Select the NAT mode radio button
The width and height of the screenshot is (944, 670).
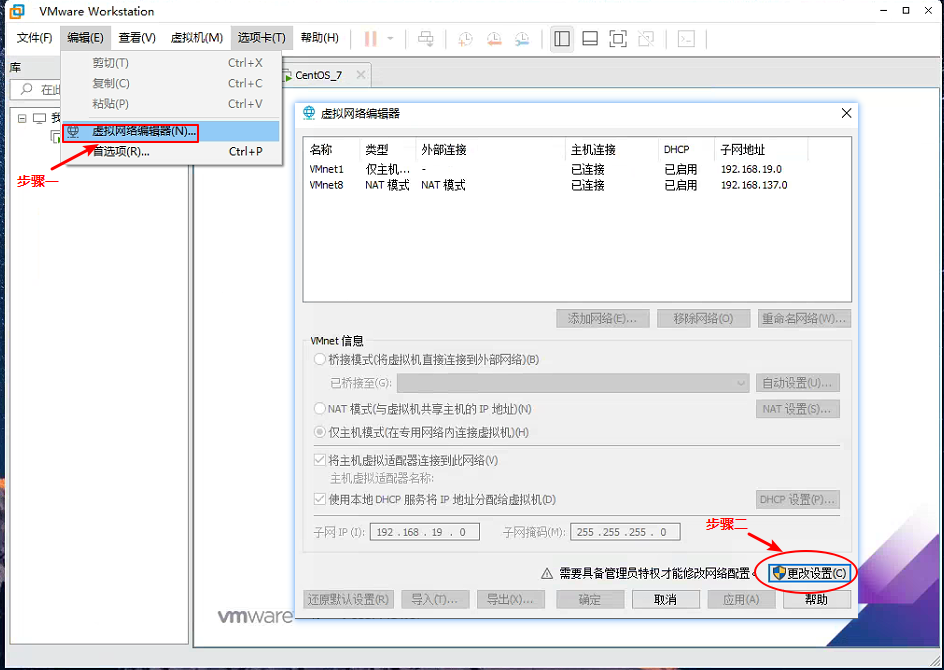(x=320, y=409)
